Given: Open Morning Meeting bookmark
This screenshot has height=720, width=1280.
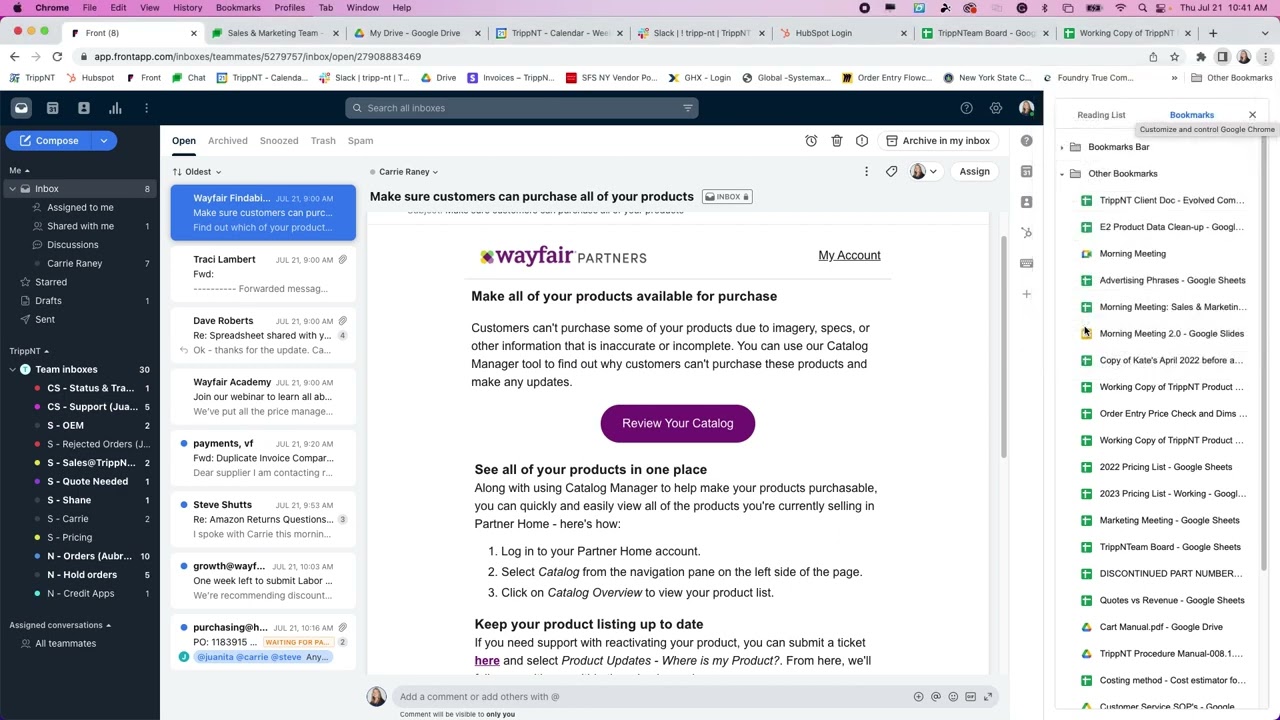Looking at the screenshot, I should point(1132,254).
